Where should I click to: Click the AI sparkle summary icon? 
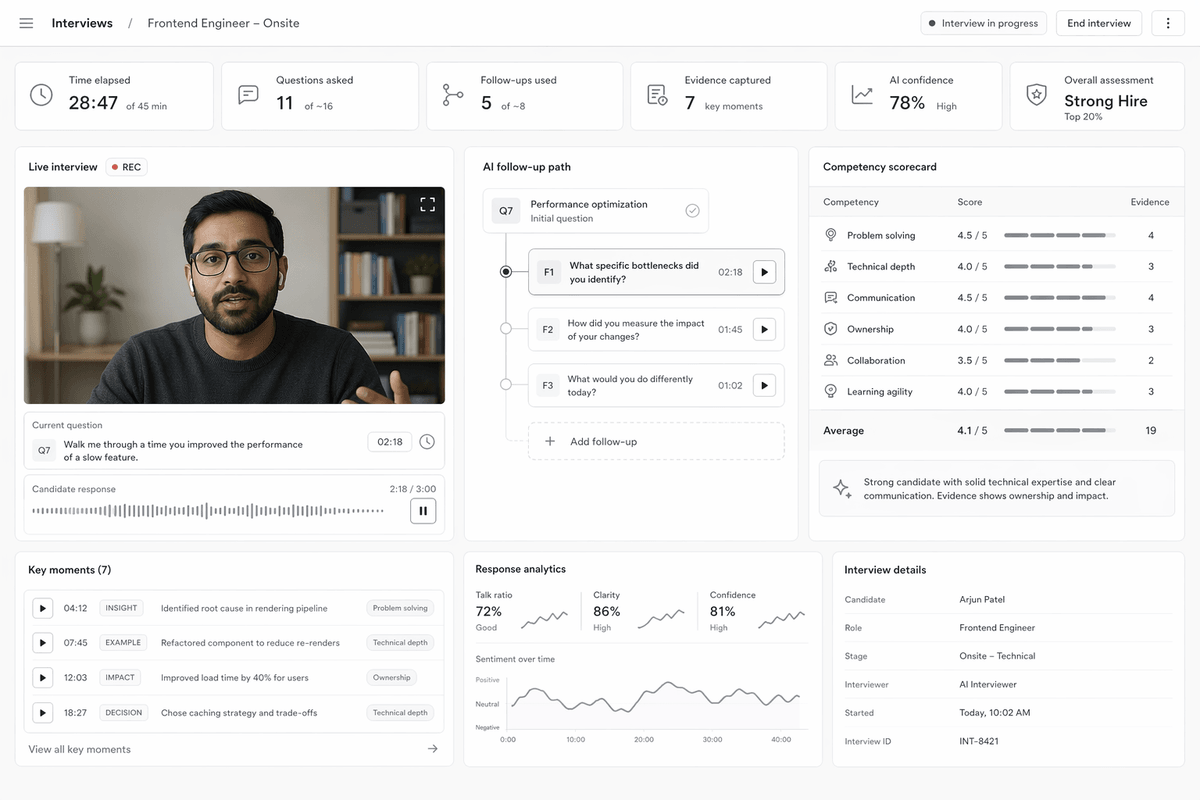[x=842, y=489]
